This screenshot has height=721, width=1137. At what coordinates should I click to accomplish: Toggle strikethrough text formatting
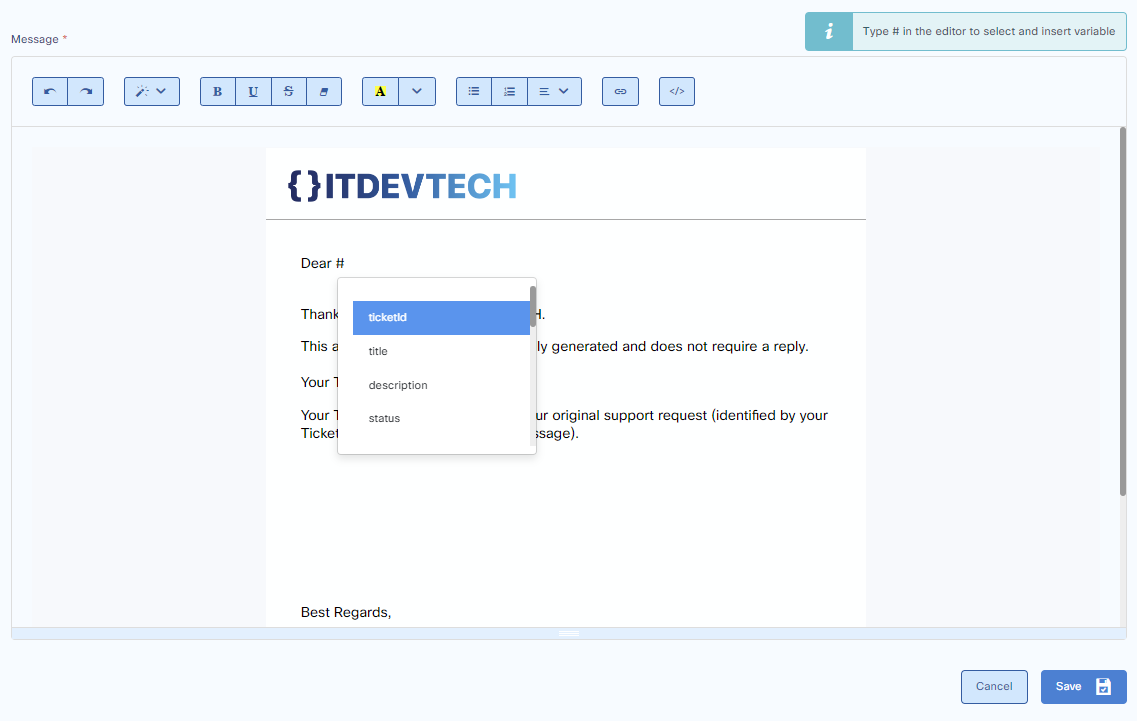289,91
